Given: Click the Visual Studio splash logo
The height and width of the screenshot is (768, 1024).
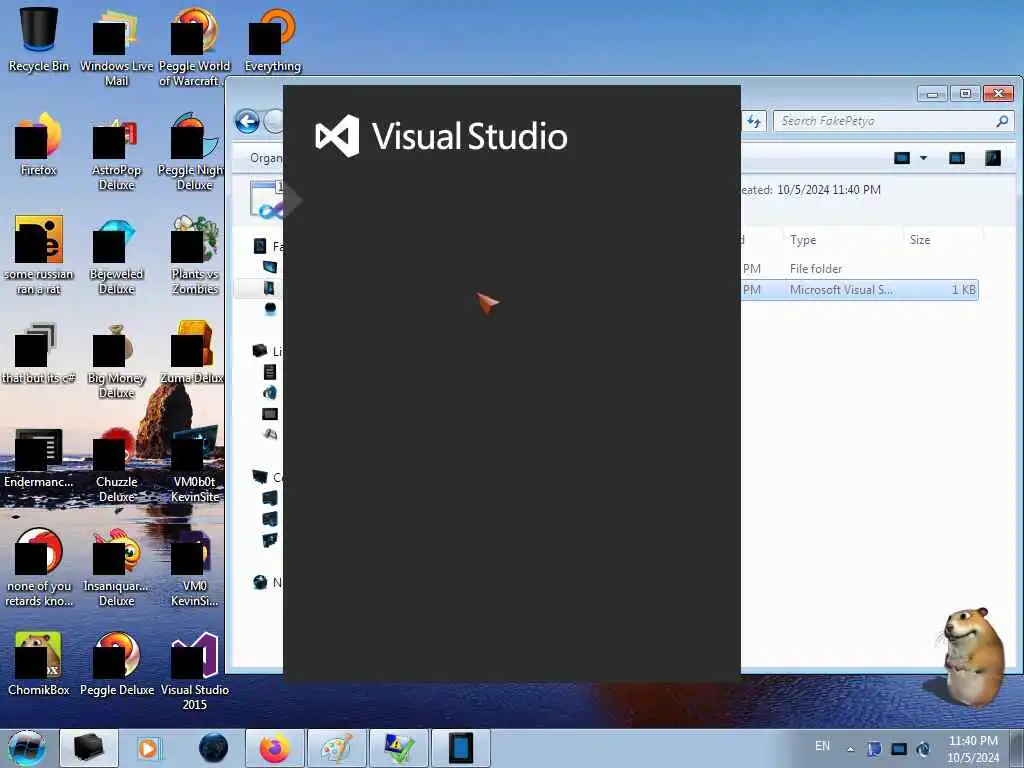Looking at the screenshot, I should 441,136.
